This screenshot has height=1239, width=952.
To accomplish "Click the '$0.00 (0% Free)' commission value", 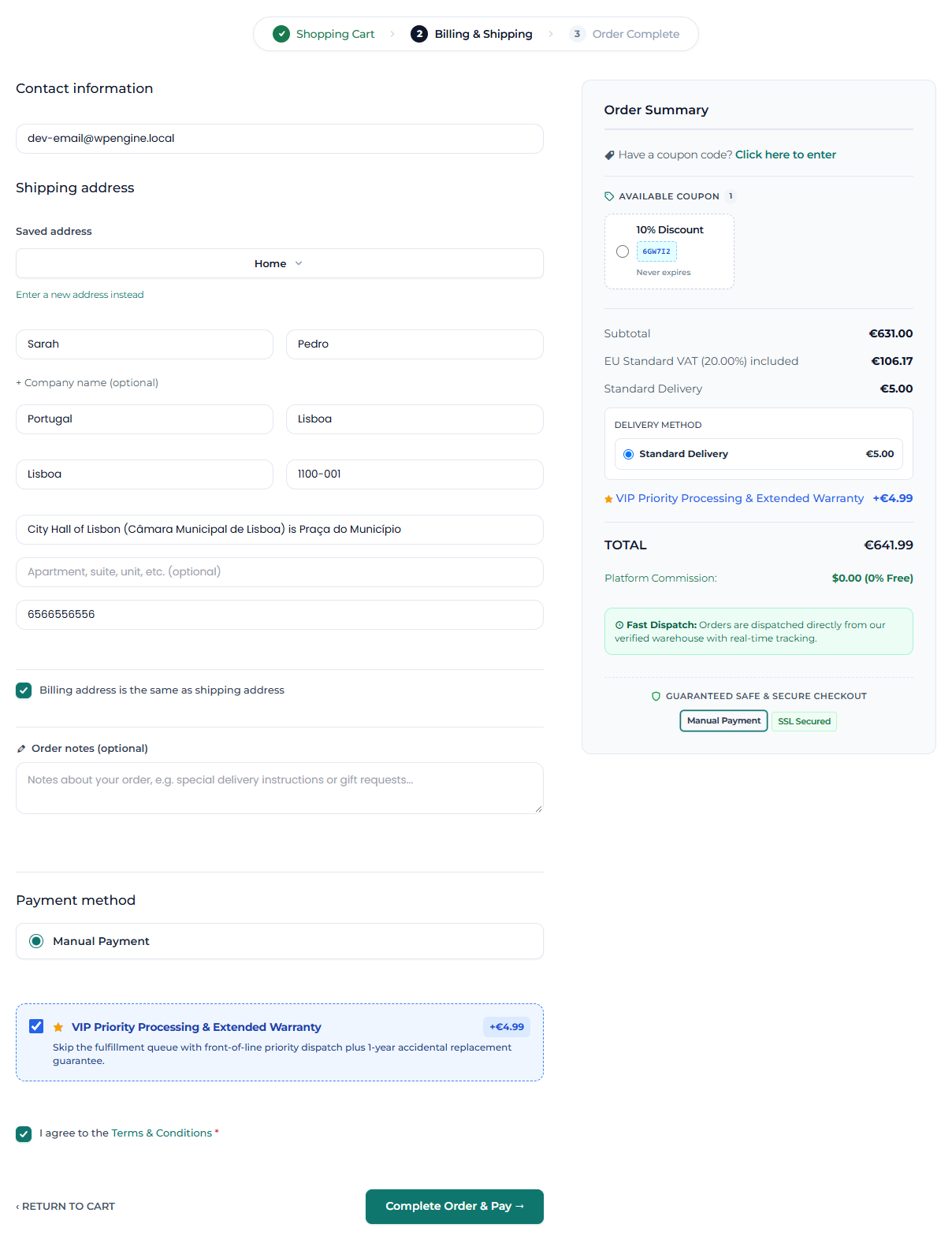I will click(x=872, y=579).
